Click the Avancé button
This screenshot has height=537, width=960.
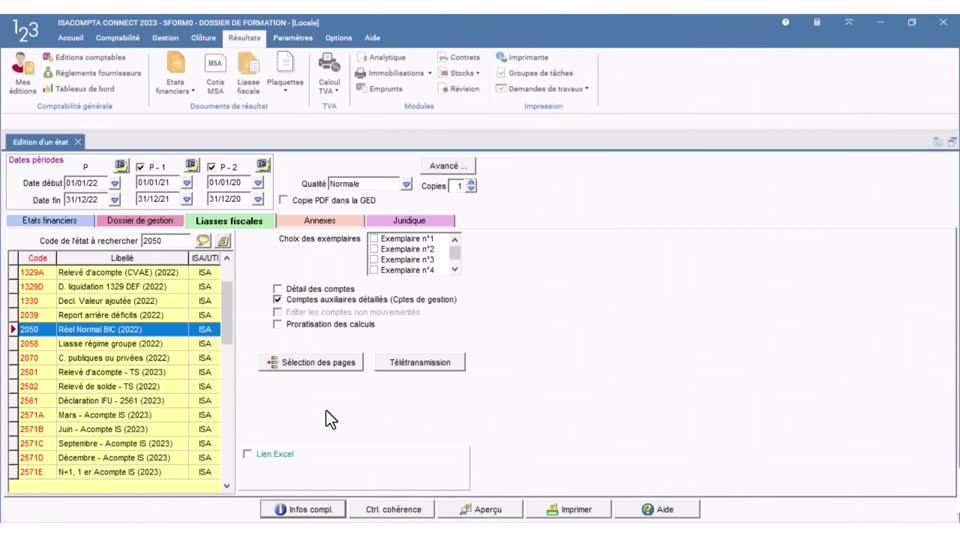448,166
